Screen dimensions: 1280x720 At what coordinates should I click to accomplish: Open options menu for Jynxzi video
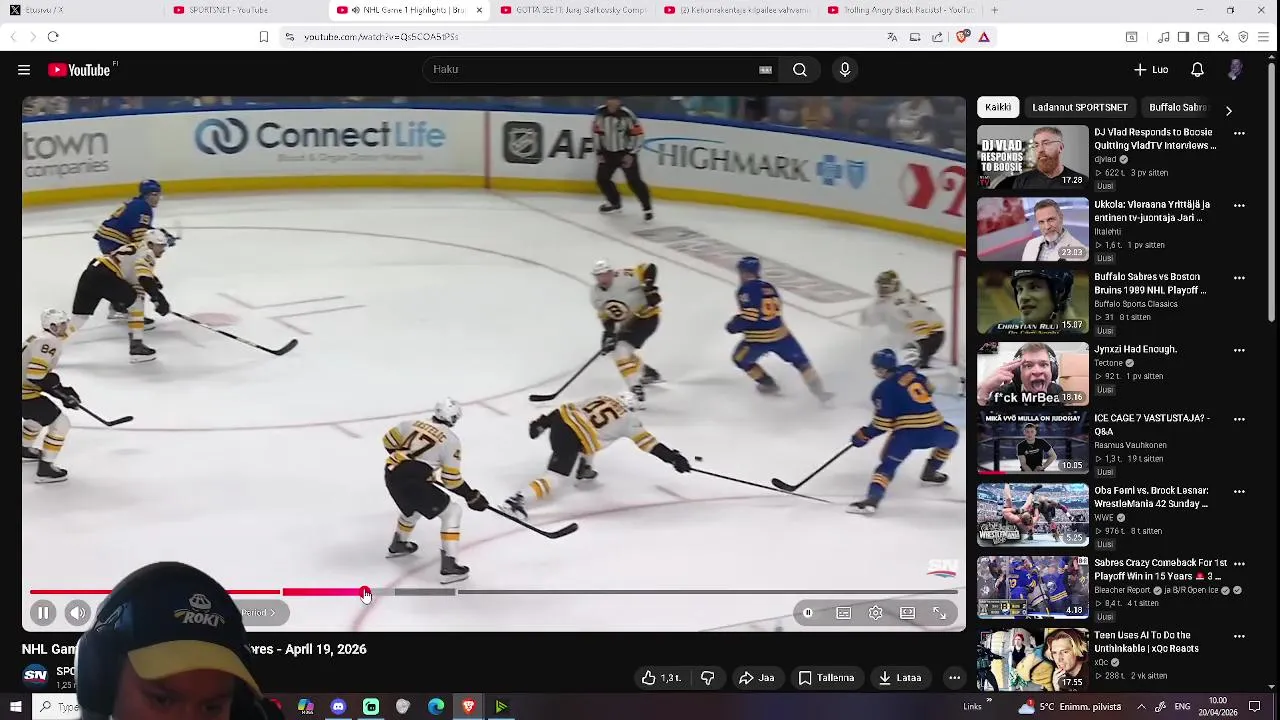(x=1239, y=350)
